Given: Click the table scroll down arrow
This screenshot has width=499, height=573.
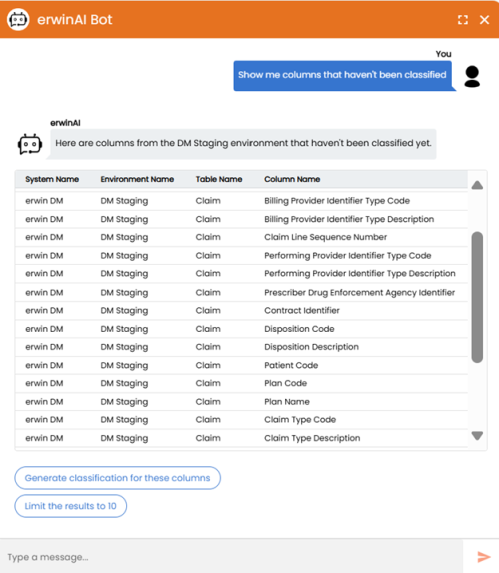Looking at the screenshot, I should (x=477, y=436).
